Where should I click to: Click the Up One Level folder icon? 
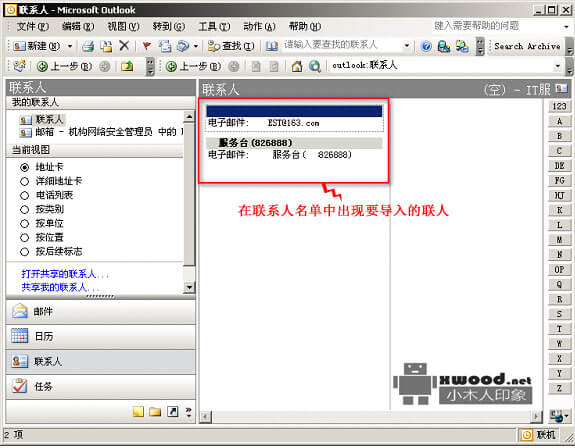[127, 66]
